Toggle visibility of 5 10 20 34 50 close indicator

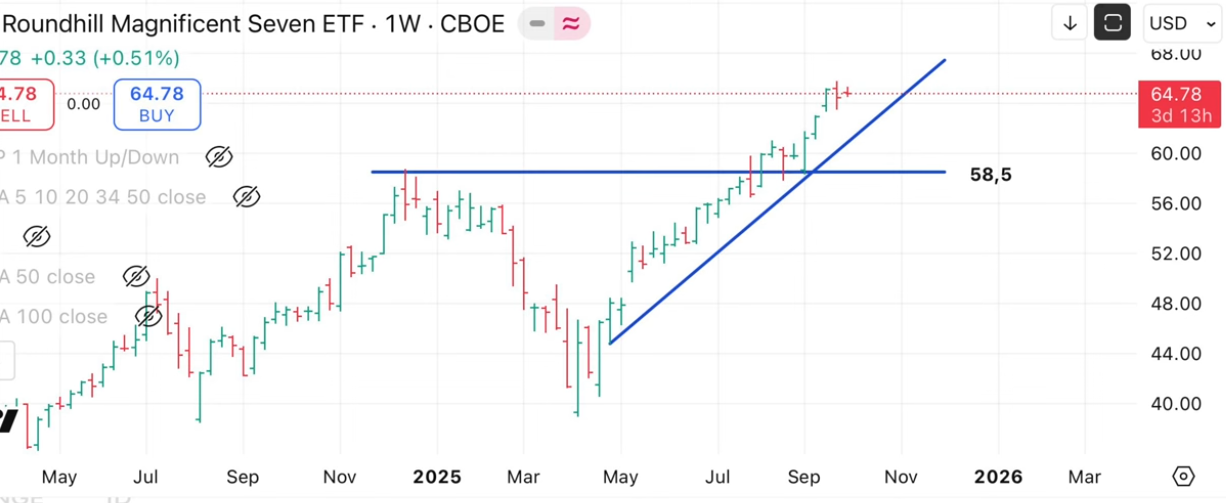coord(246,197)
